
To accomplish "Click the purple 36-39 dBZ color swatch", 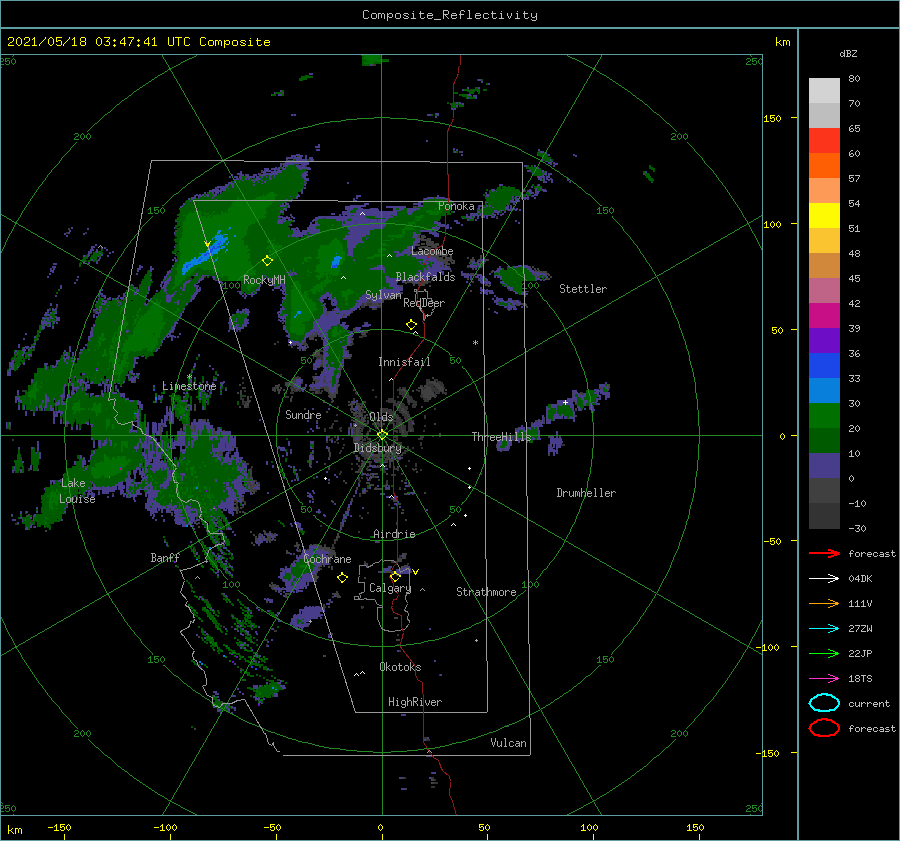I will click(x=824, y=341).
